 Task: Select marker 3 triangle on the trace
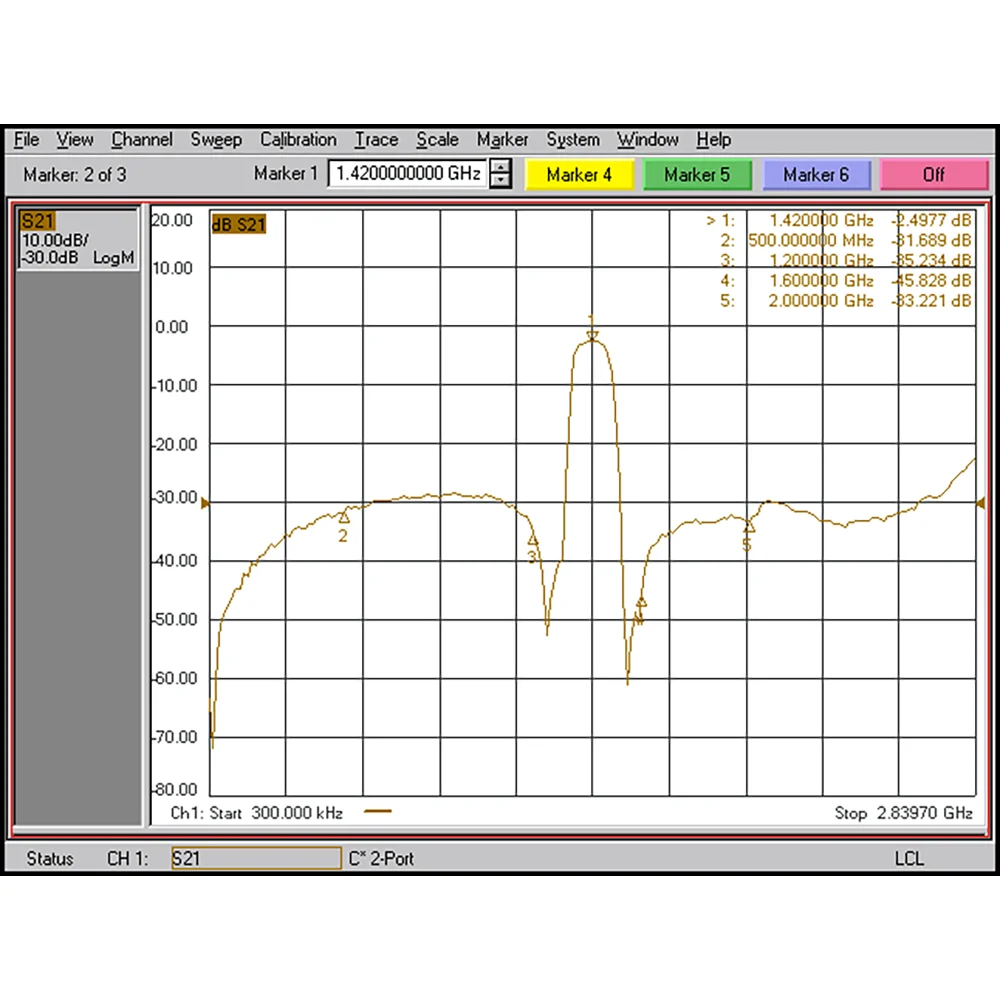pos(533,540)
